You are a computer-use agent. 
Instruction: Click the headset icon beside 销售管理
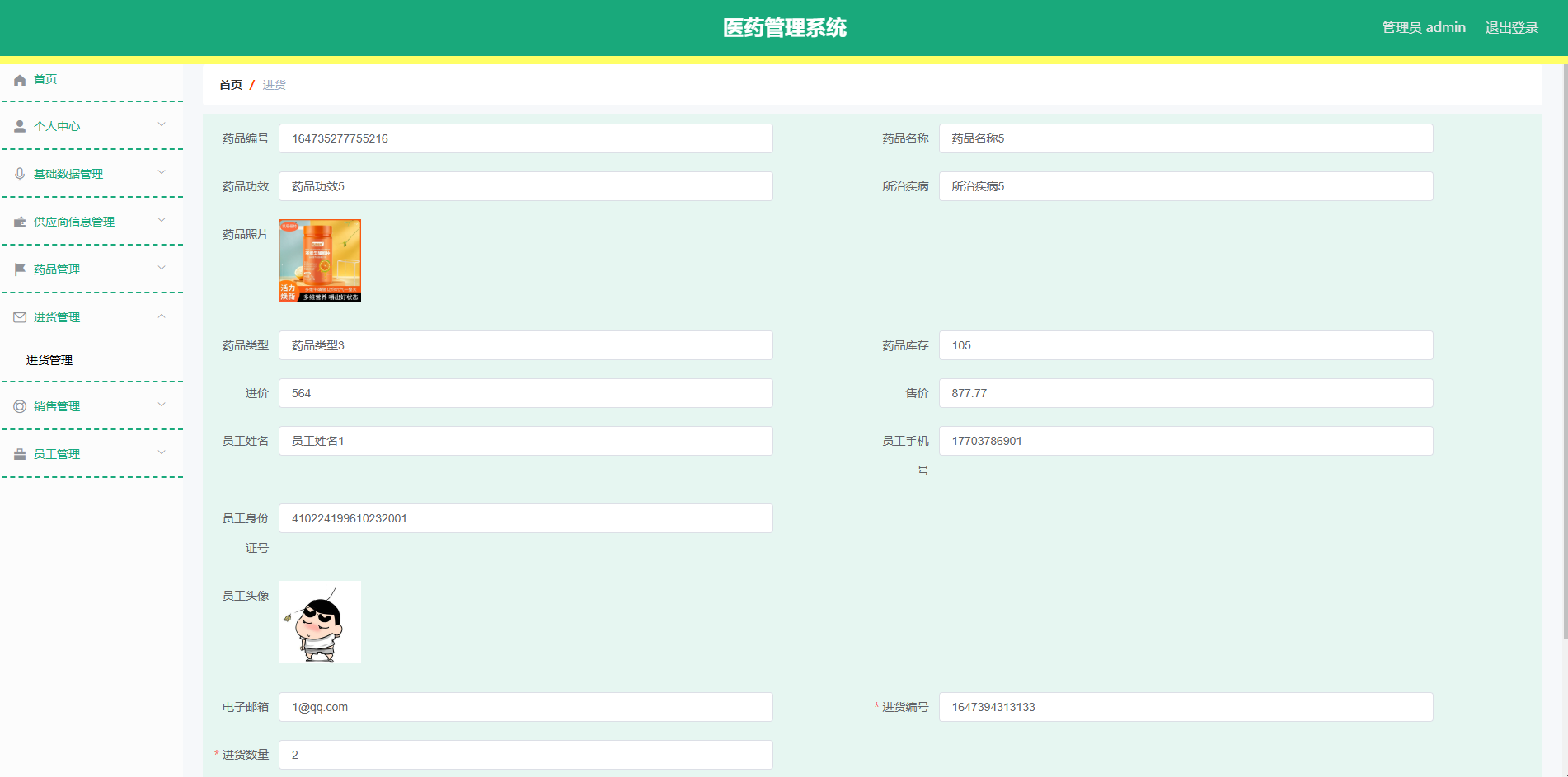[19, 405]
